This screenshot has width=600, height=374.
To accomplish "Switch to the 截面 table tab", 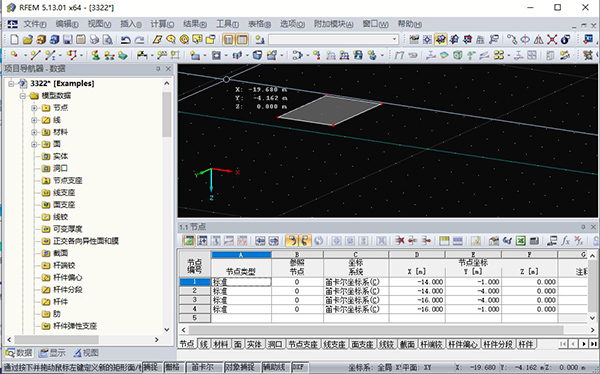I will point(407,344).
